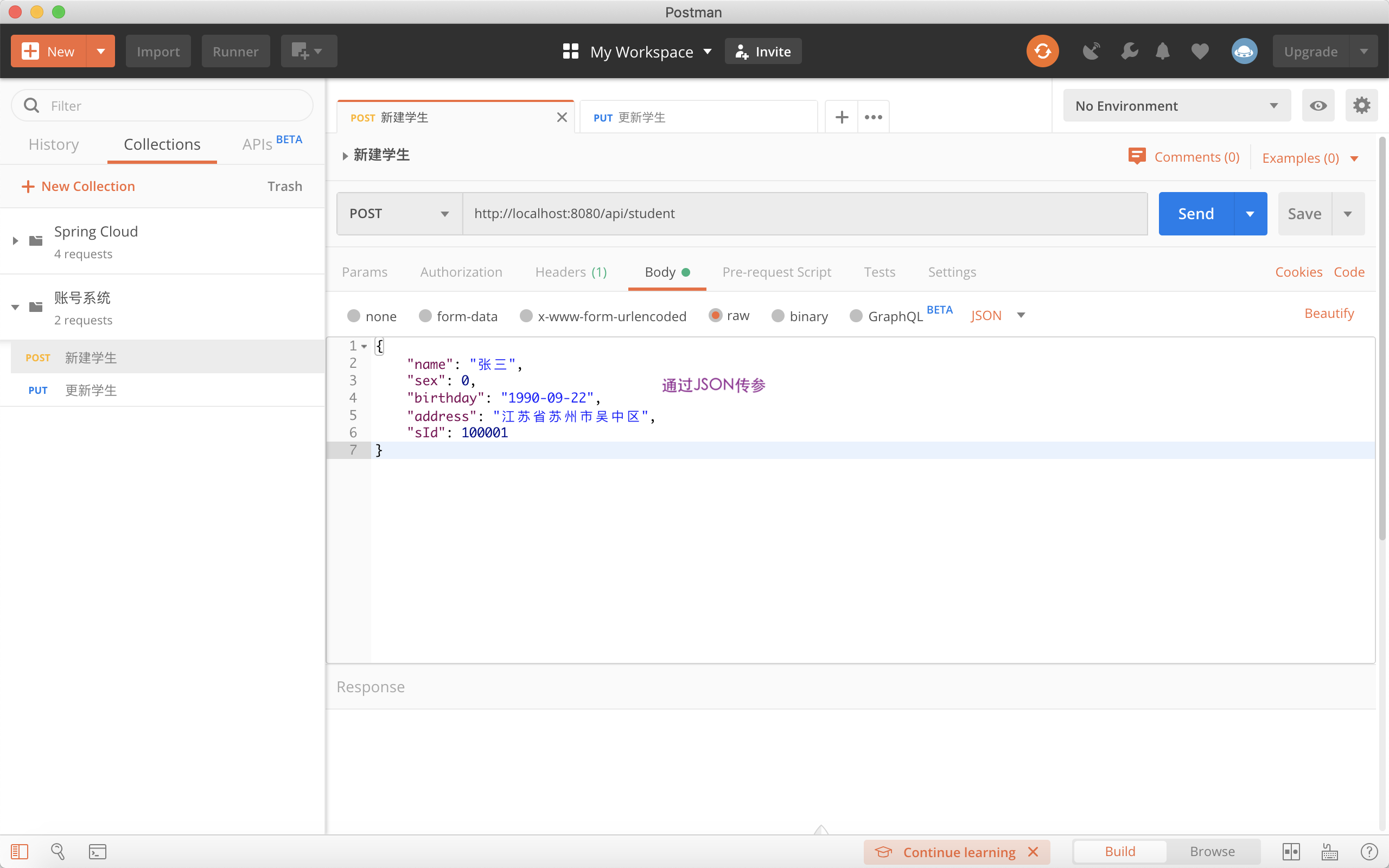Expand the Spring Cloud collection
Image resolution: width=1389 pixels, height=868 pixels.
click(x=16, y=240)
